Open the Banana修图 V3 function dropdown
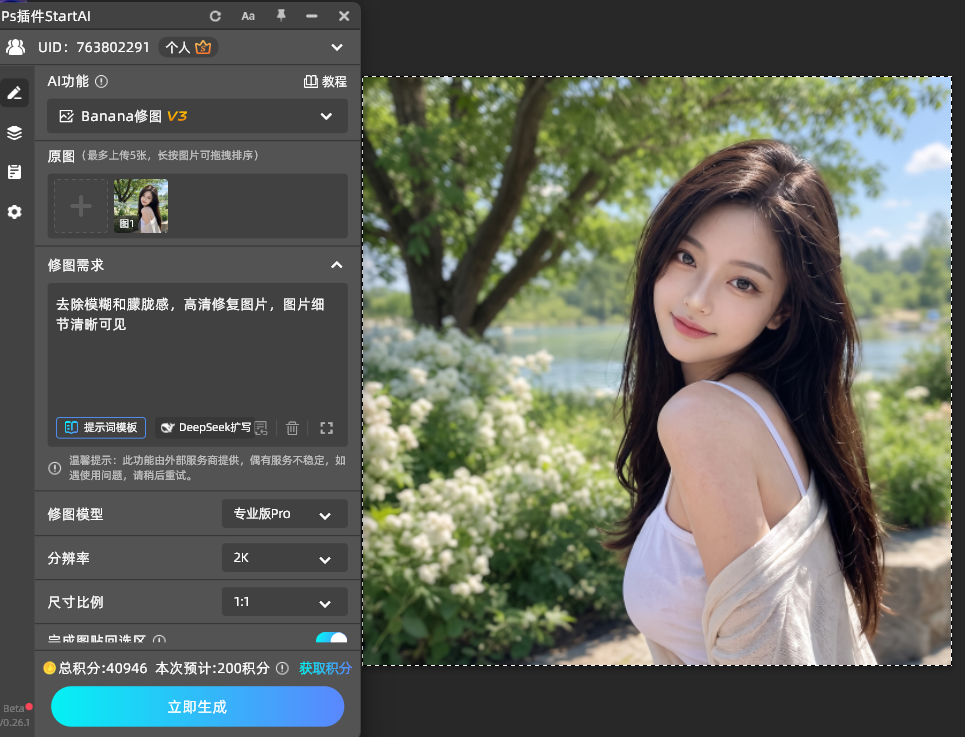Image resolution: width=965 pixels, height=737 pixels. pos(198,116)
